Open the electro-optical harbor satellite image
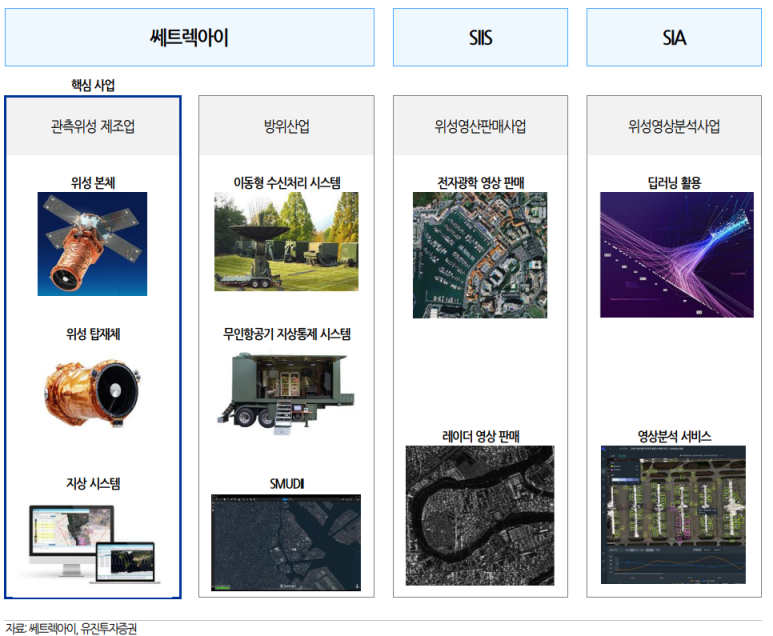 pyautogui.click(x=480, y=255)
